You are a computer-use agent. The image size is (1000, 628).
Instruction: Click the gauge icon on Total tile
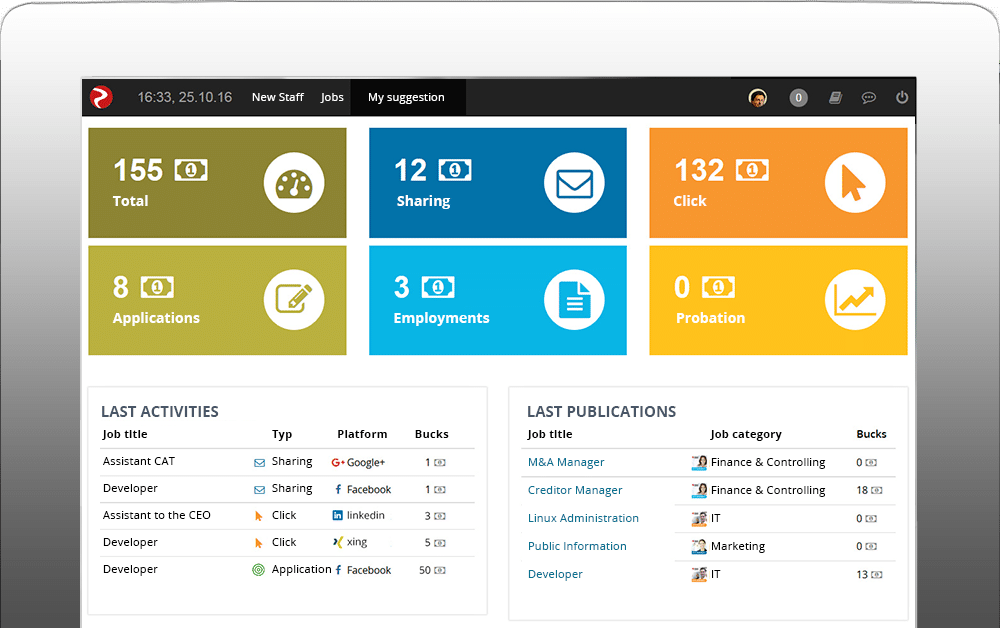coord(294,182)
